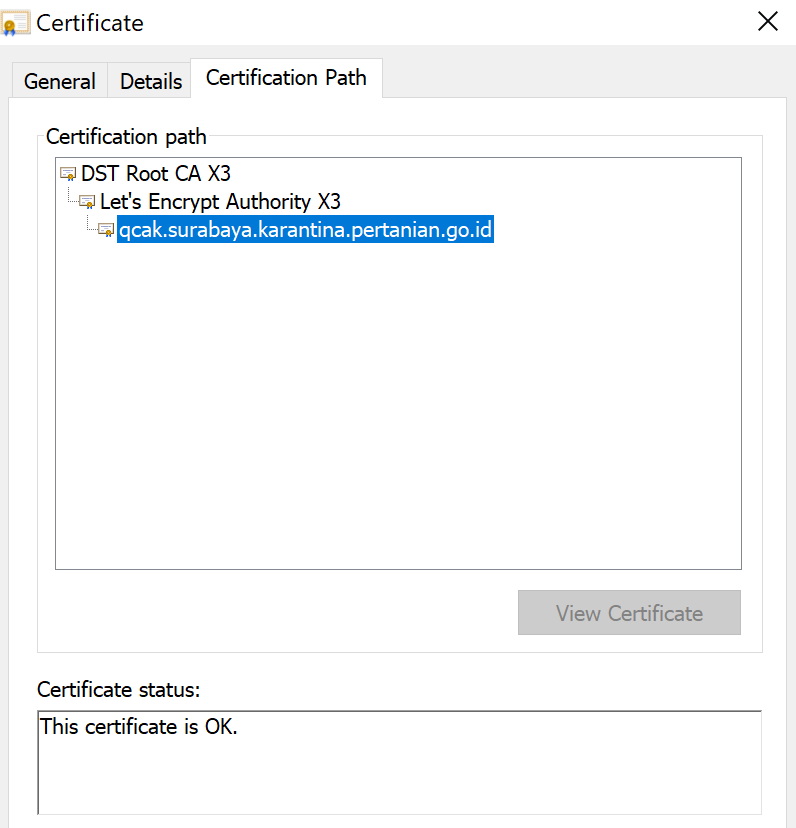The image size is (796, 828).
Task: Switch to the General tab
Action: [x=59, y=81]
